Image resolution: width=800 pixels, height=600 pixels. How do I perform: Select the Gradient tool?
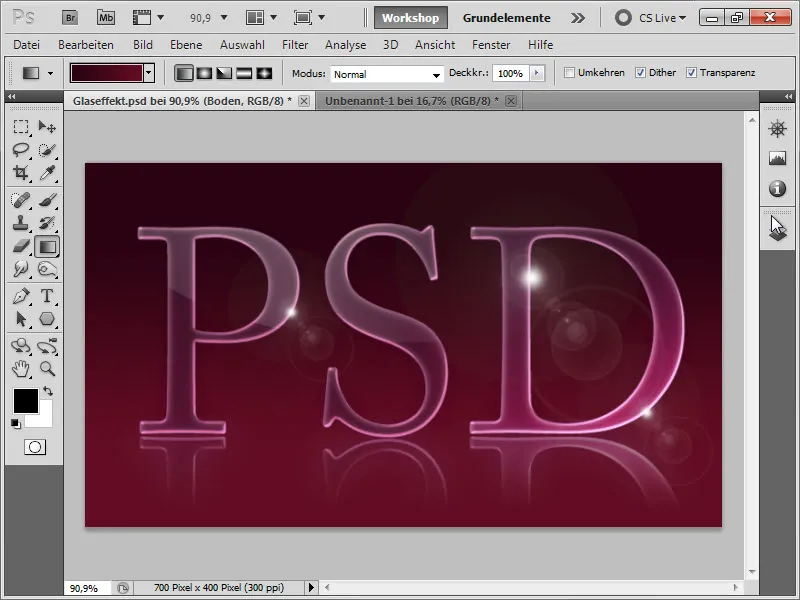(47, 247)
